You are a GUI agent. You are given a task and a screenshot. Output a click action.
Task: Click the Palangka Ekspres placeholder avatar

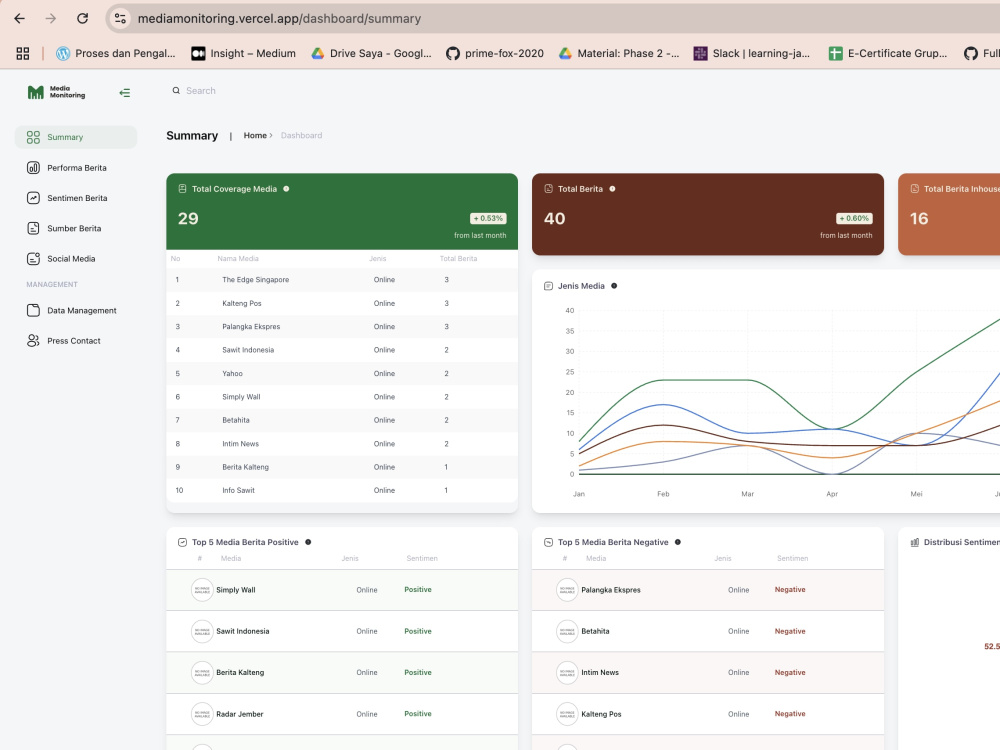(567, 590)
